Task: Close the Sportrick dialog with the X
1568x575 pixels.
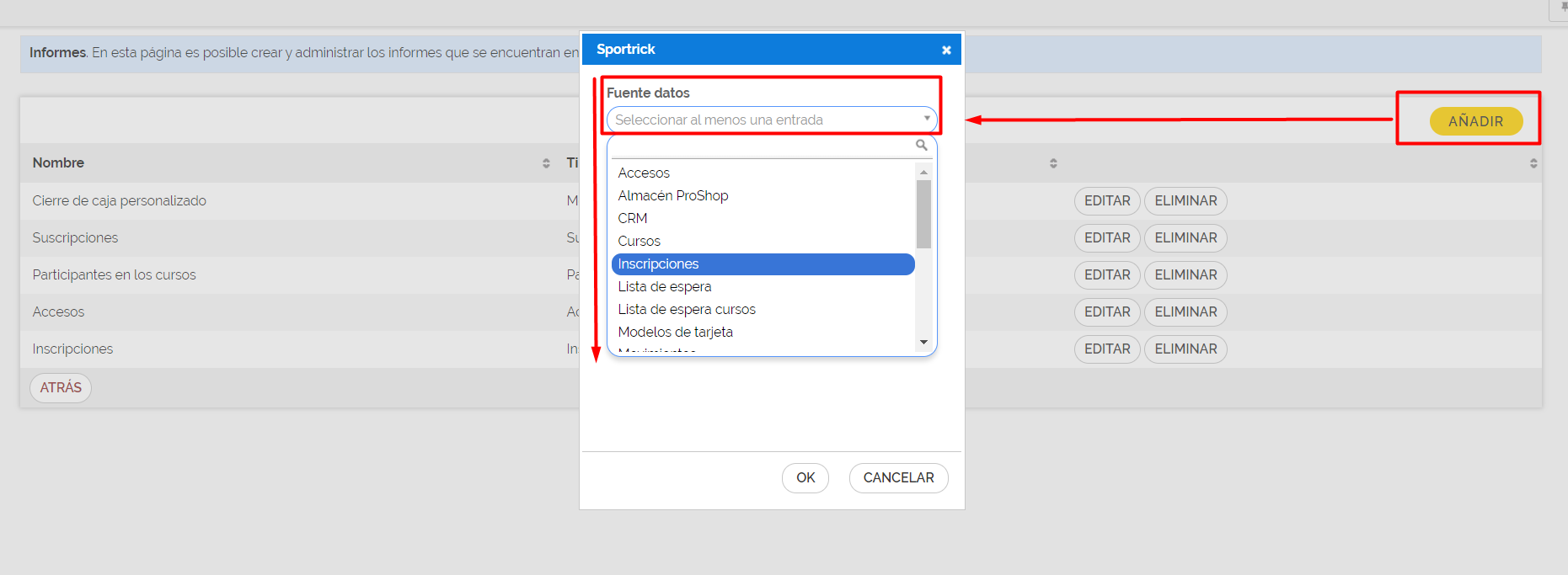Action: pos(946,50)
